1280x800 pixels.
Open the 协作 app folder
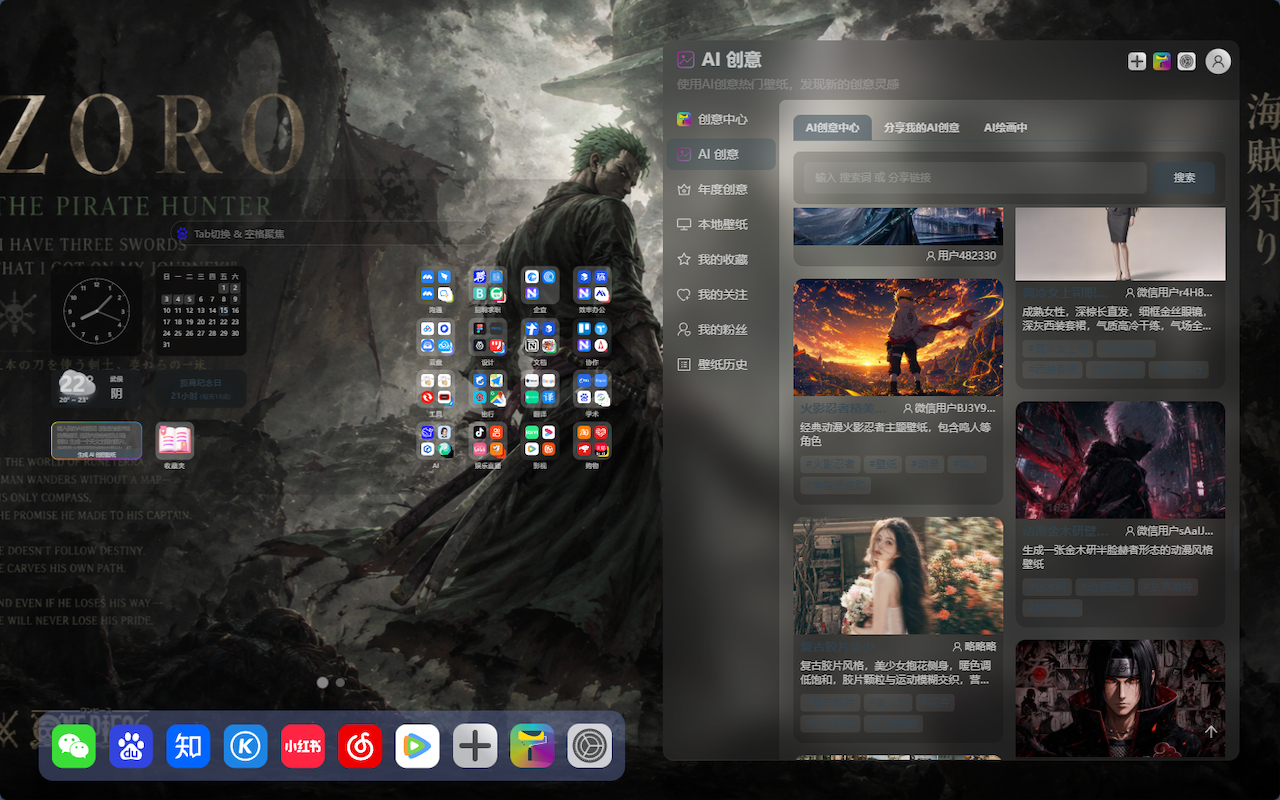pos(592,337)
